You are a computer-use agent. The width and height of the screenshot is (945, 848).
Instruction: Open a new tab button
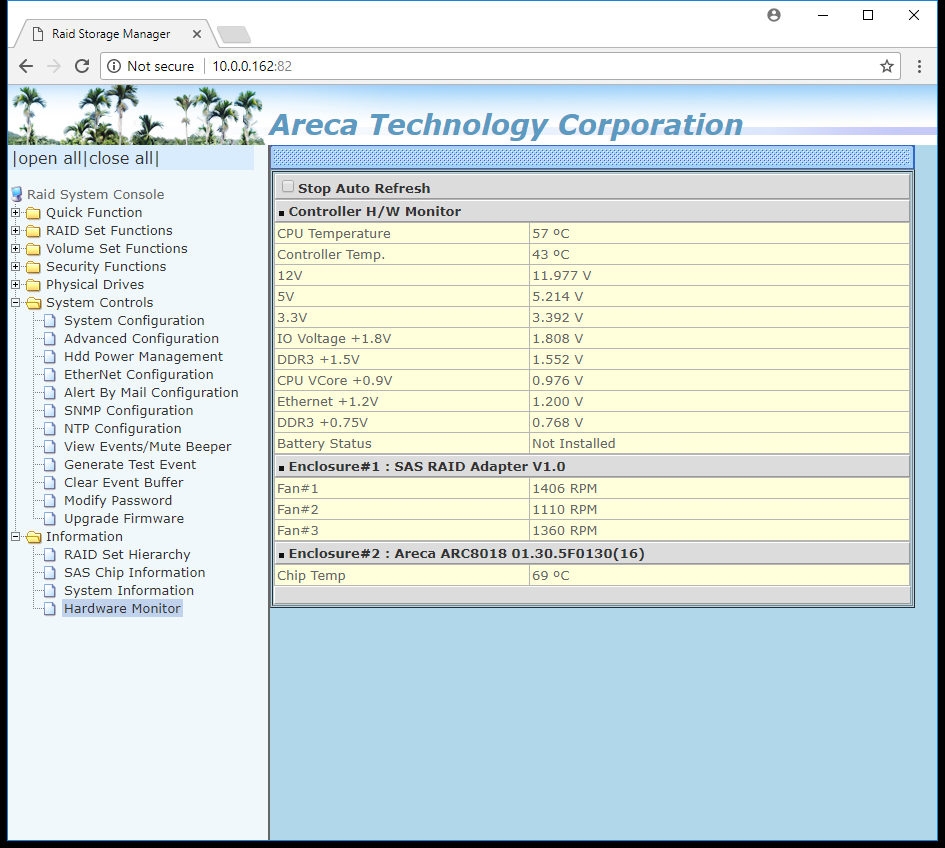click(x=234, y=35)
